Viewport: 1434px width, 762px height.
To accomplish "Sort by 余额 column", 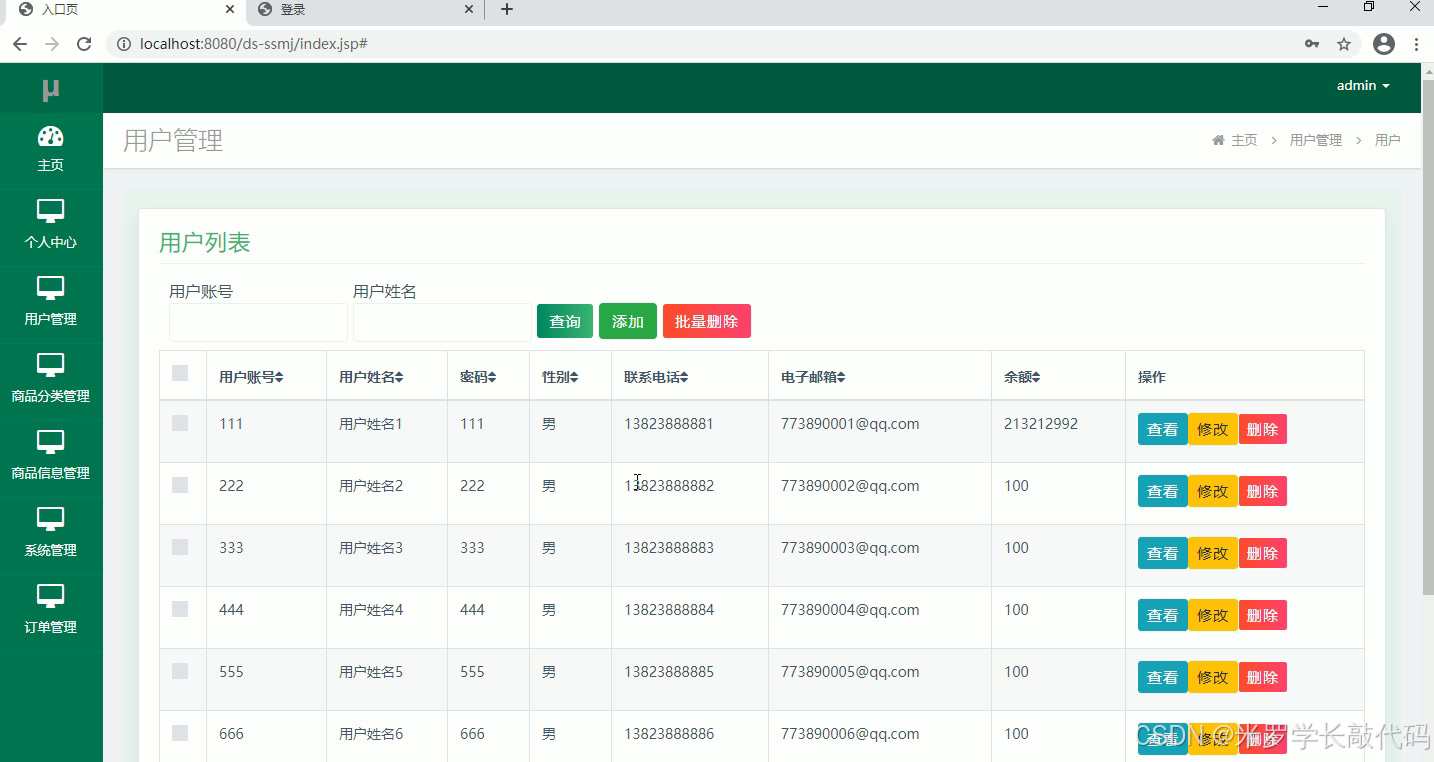I will pos(1022,377).
